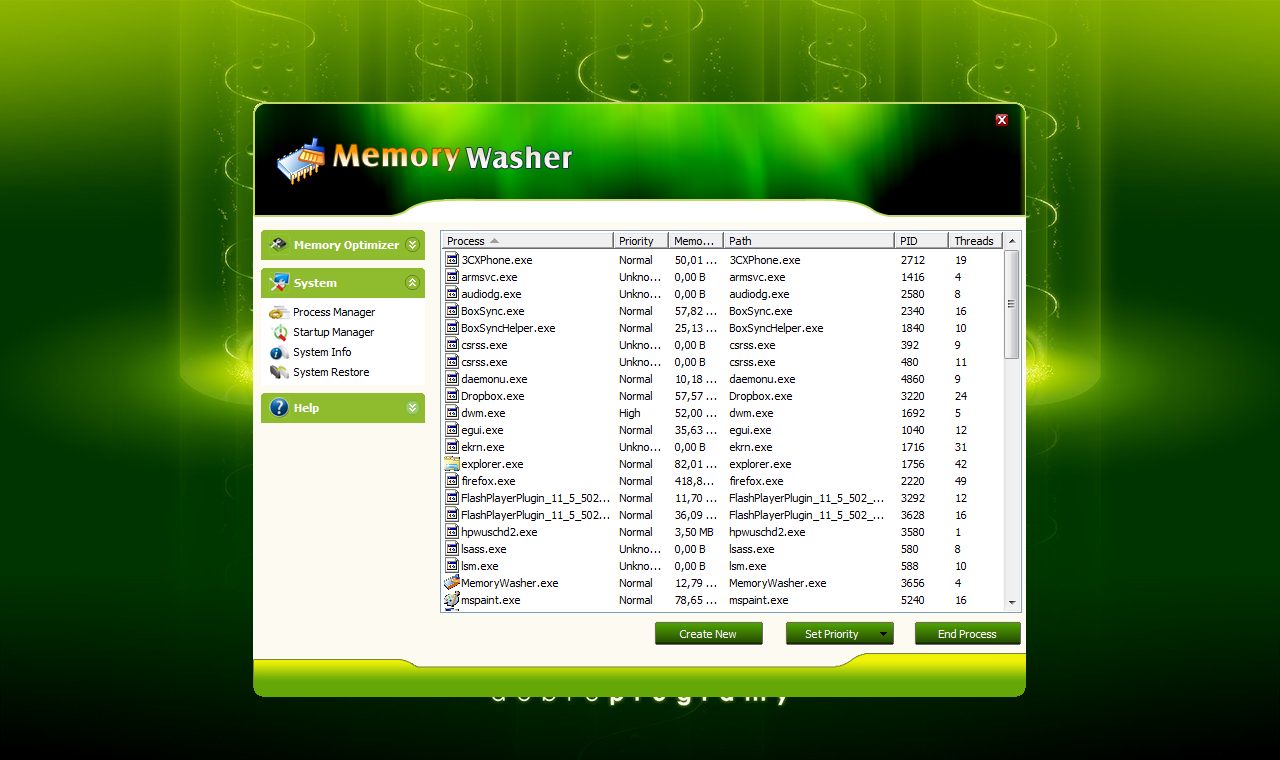The height and width of the screenshot is (760, 1280).
Task: Click the 3CXPhone.exe process icon
Action: pyautogui.click(x=452, y=260)
